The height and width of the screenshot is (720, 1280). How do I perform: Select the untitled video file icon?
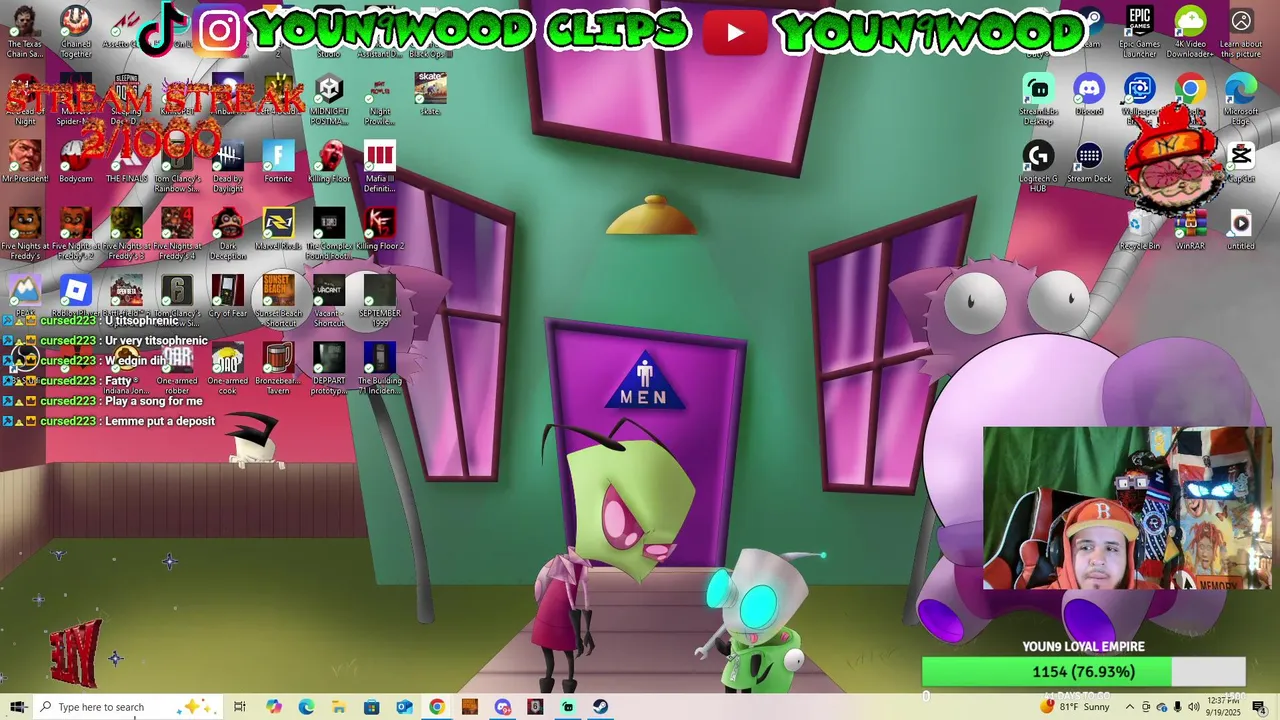tap(1241, 229)
